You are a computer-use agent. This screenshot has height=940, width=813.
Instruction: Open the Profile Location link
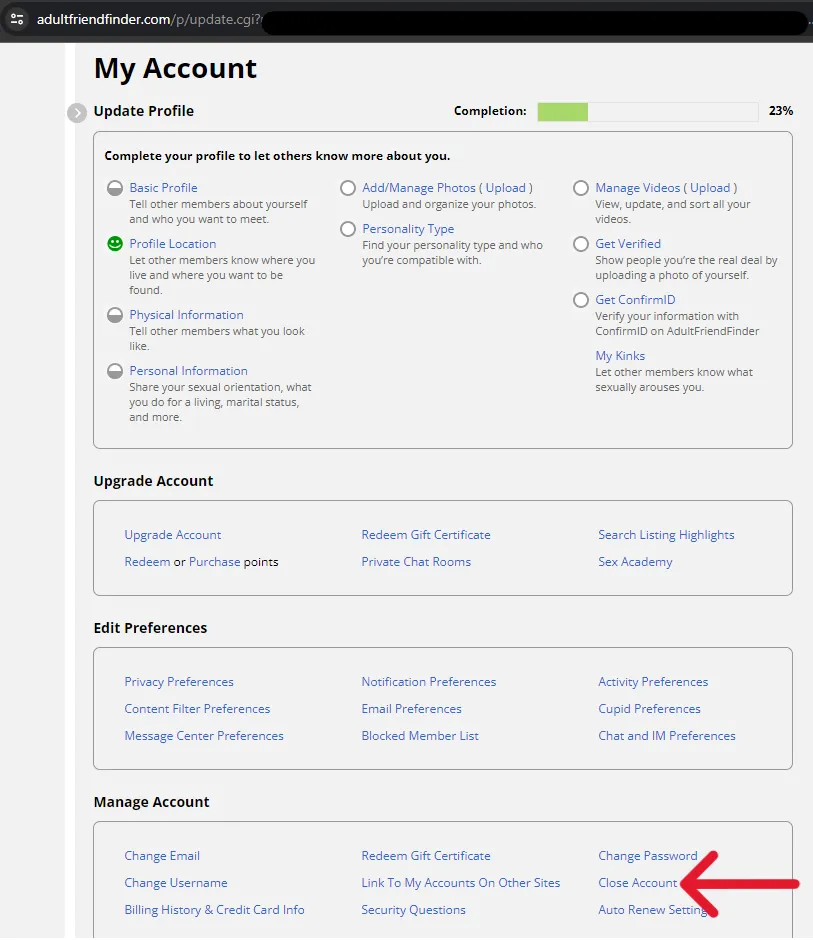173,243
